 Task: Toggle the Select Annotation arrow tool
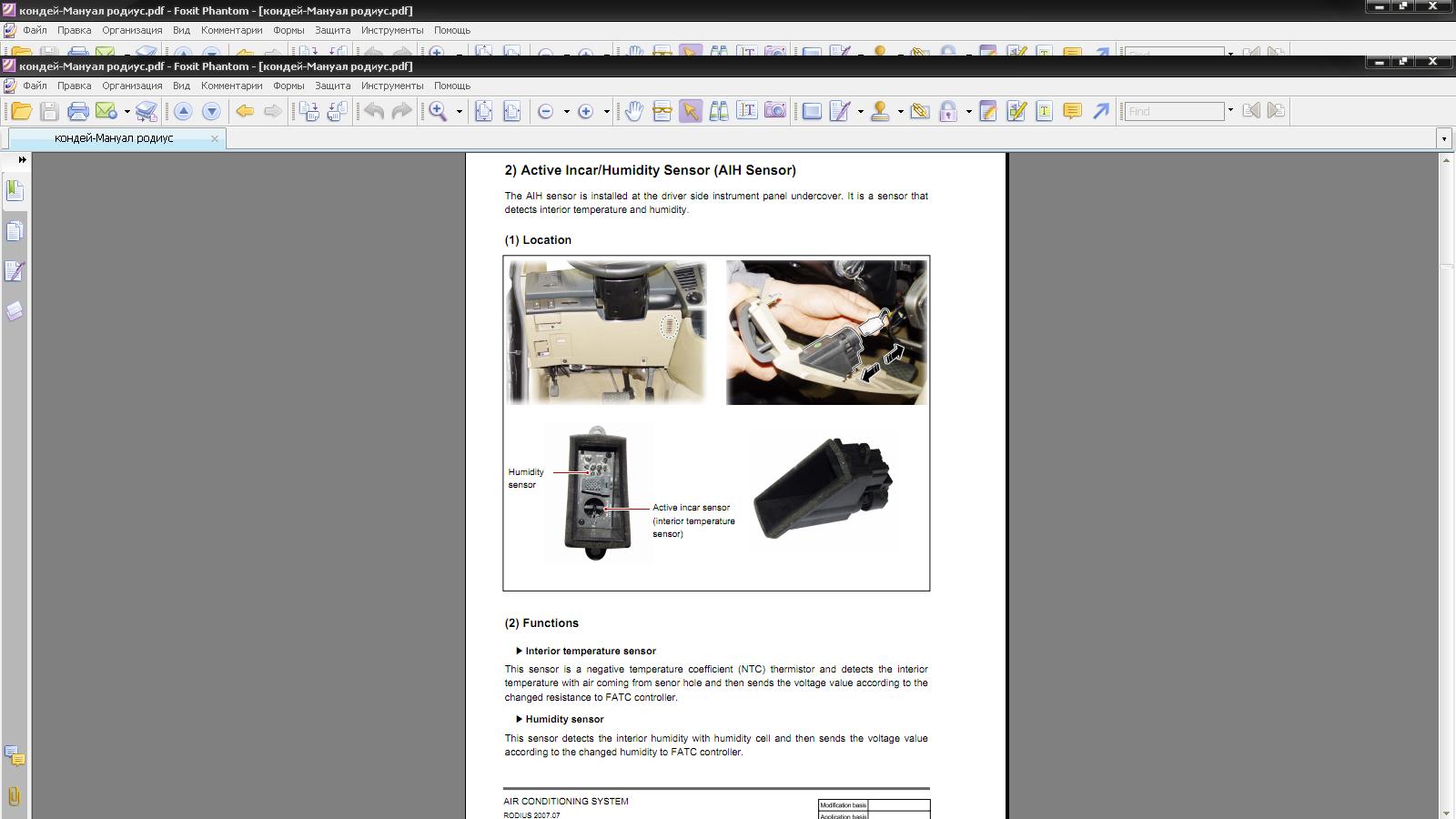tap(690, 111)
